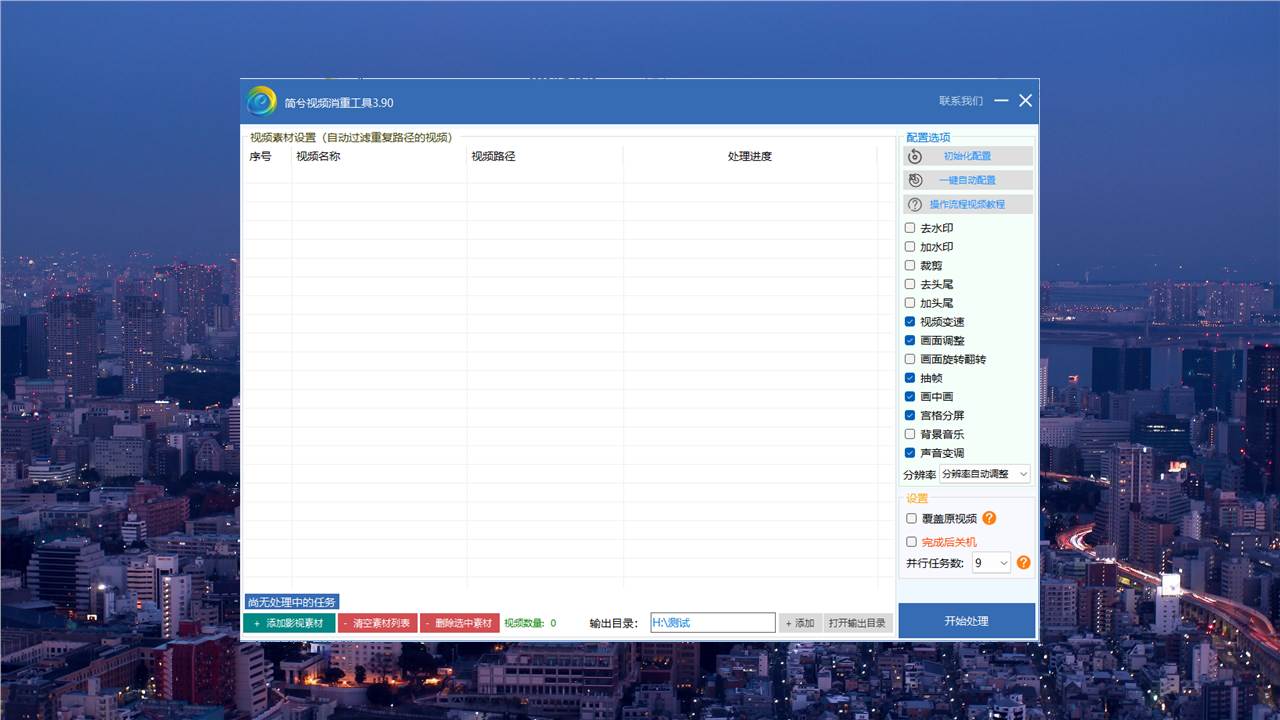1280x720 pixels.
Task: Click the help icon beside 并行任务数
Action: pyautogui.click(x=1023, y=563)
